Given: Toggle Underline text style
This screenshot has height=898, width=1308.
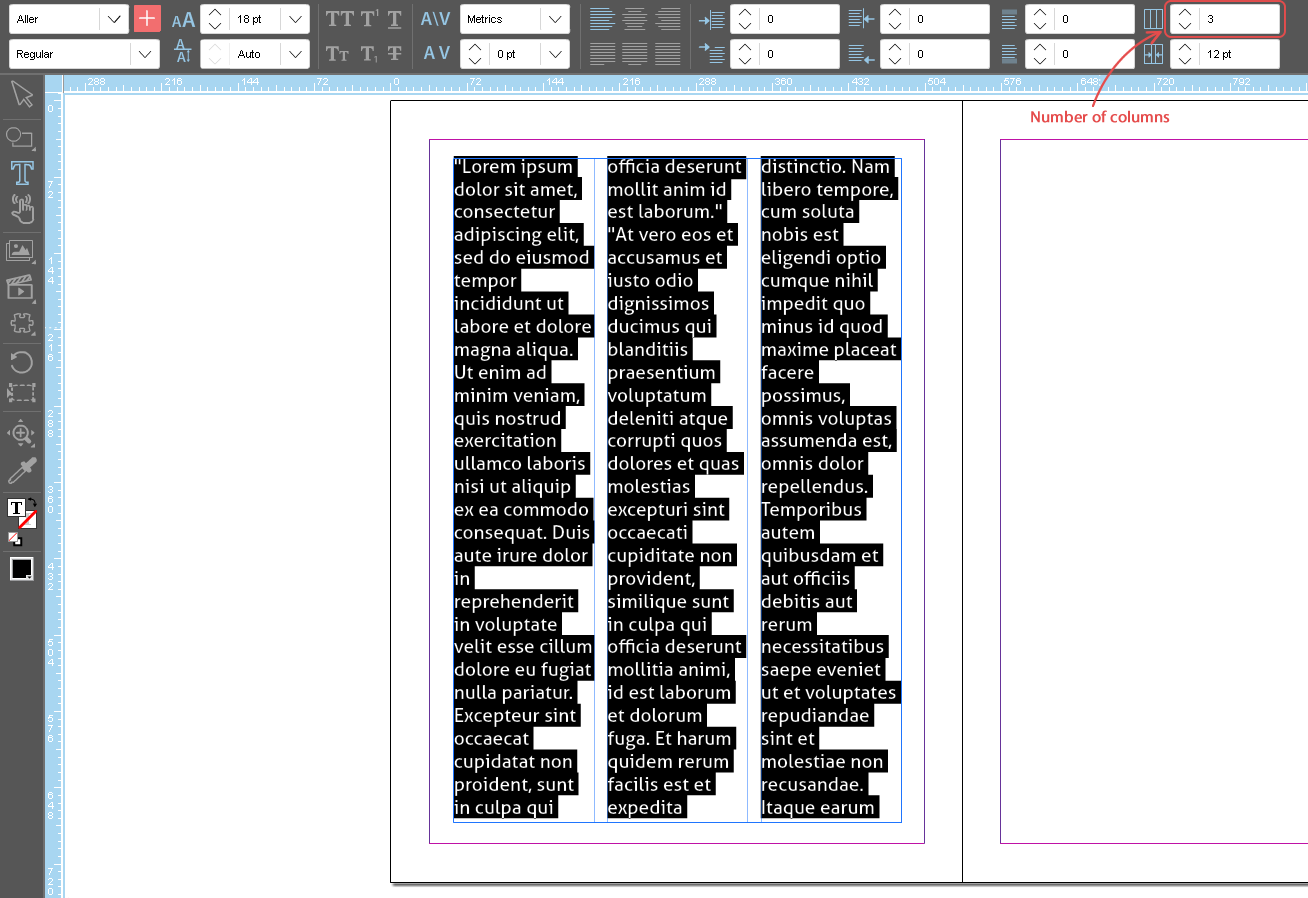Looking at the screenshot, I should (x=395, y=19).
